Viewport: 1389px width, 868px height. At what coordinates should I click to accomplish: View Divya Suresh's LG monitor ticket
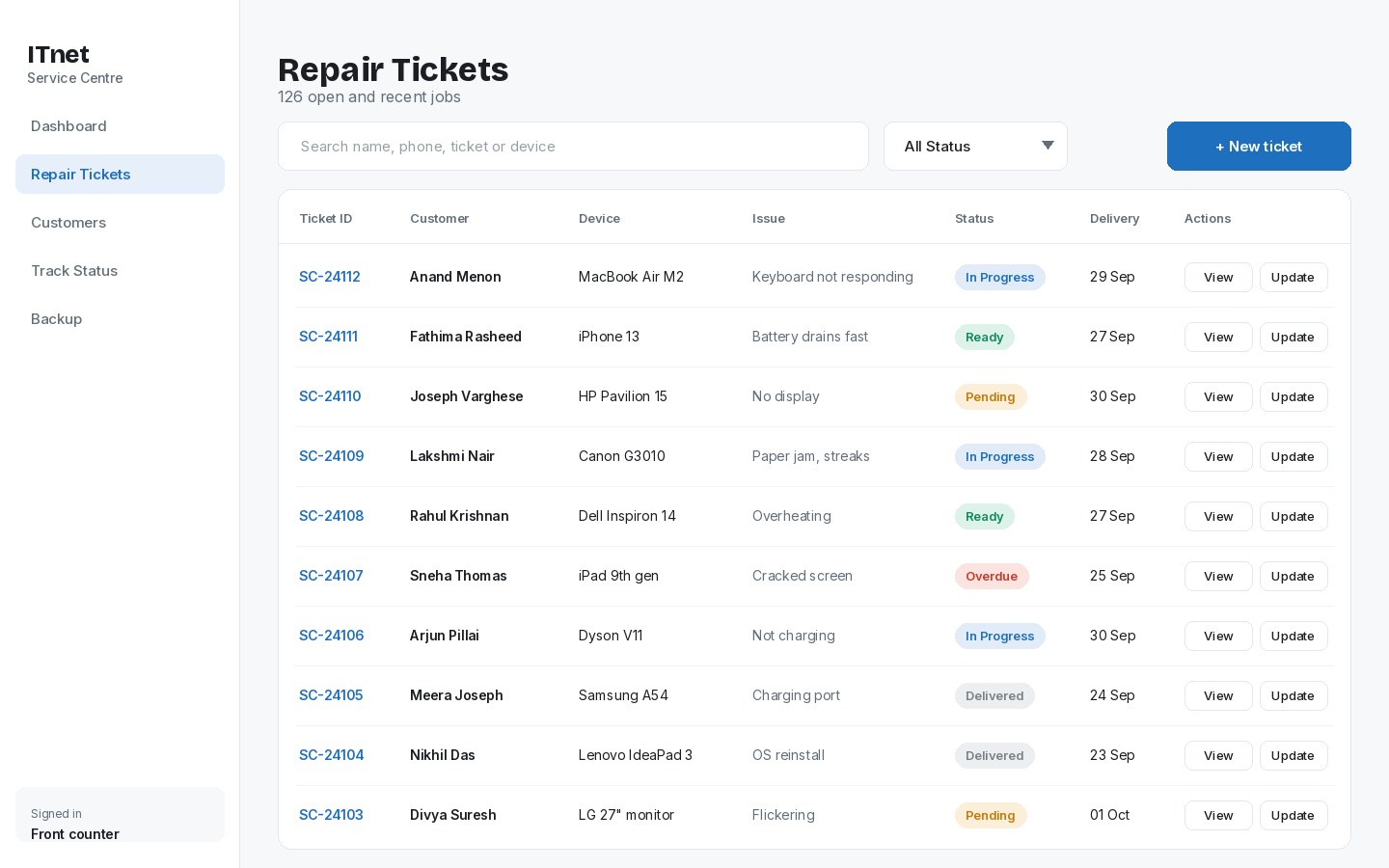coord(1218,815)
